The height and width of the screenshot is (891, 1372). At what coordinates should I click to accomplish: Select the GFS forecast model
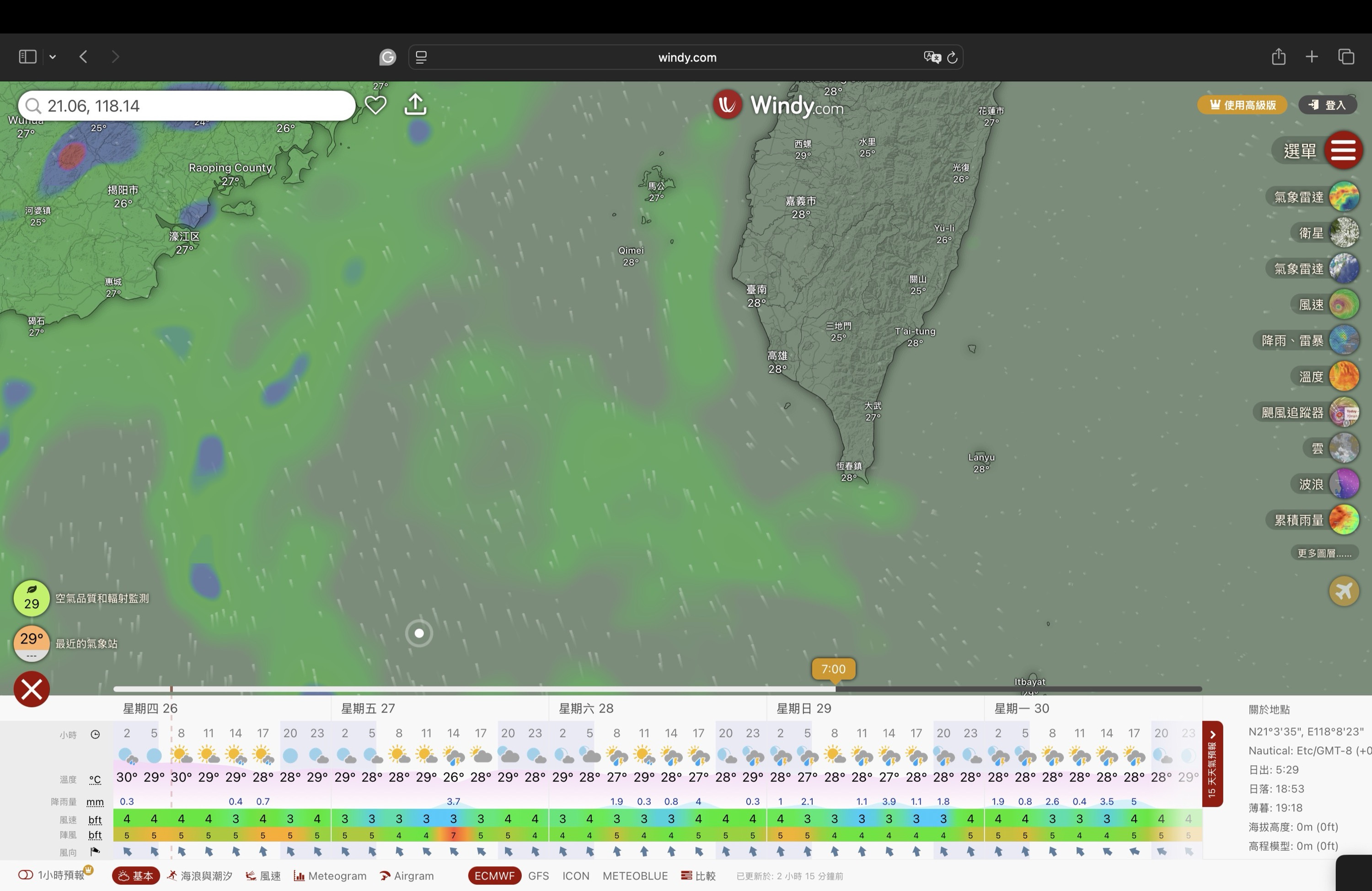coord(538,875)
